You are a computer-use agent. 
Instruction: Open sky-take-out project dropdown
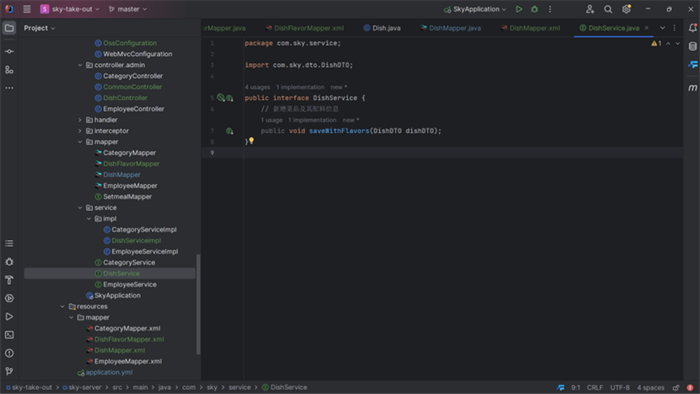(70, 9)
